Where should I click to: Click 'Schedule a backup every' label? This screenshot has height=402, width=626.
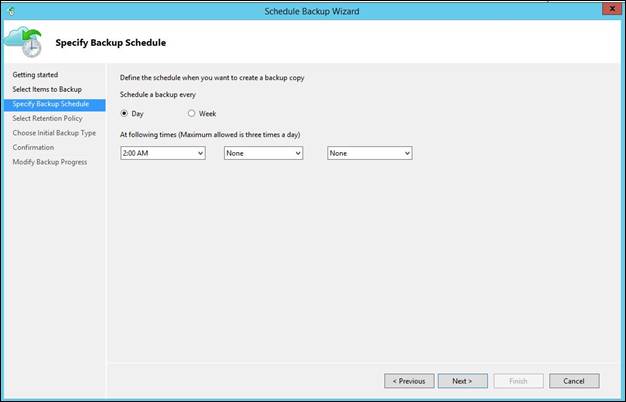click(x=158, y=95)
